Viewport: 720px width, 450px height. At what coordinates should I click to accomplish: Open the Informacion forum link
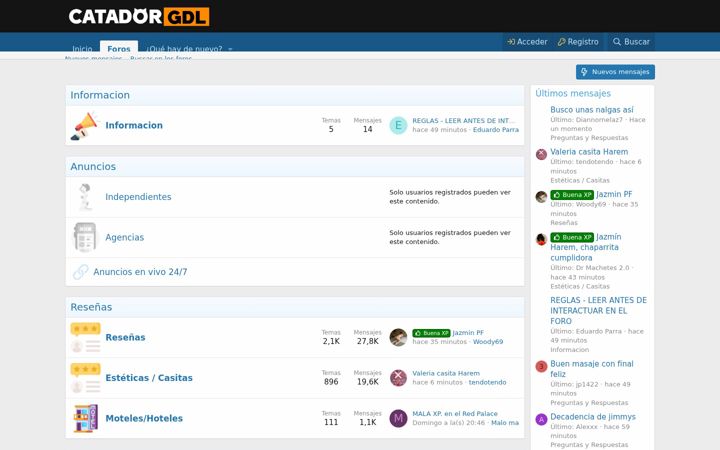(134, 125)
